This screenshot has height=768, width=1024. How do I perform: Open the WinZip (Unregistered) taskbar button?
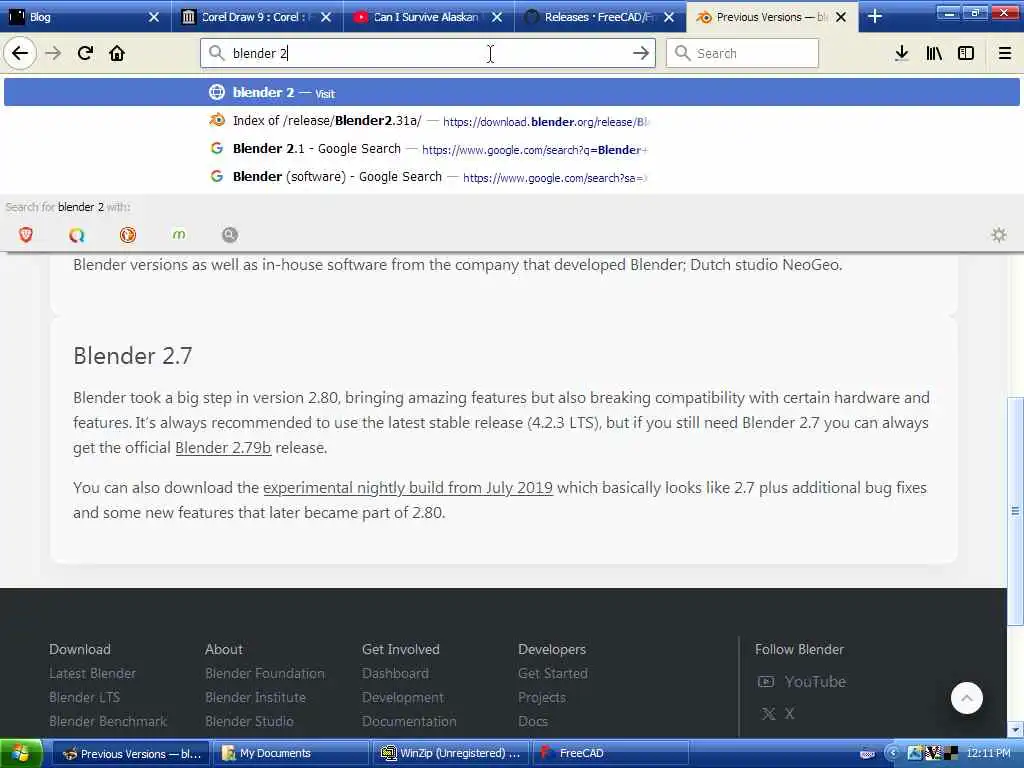pos(451,754)
